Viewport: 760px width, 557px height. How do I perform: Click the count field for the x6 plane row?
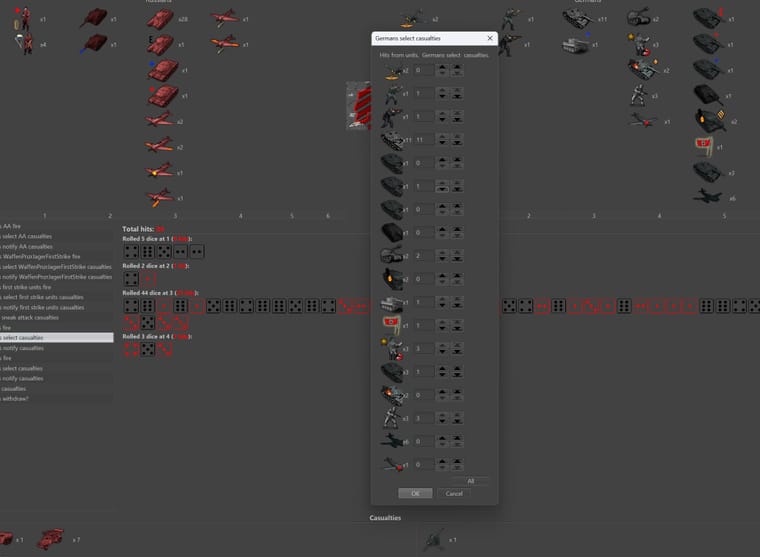[x=424, y=441]
